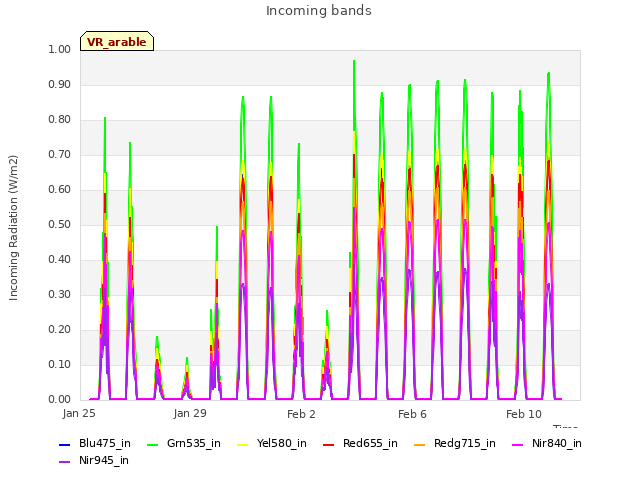Click the orange Redg715_in legend swatch

420,444
